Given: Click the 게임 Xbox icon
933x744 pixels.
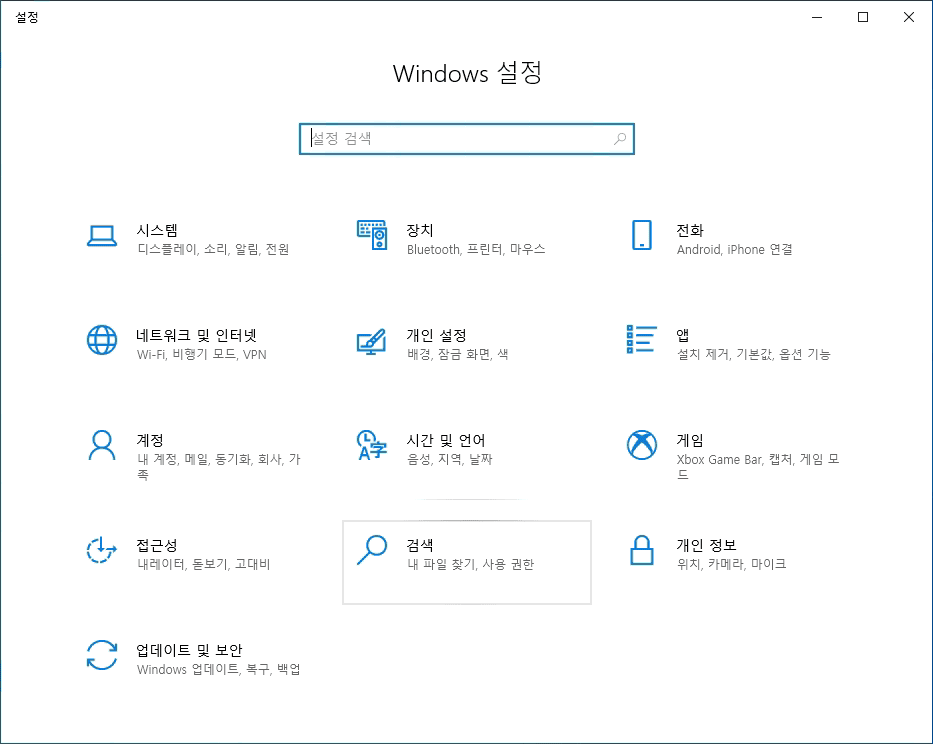Looking at the screenshot, I should [x=641, y=445].
